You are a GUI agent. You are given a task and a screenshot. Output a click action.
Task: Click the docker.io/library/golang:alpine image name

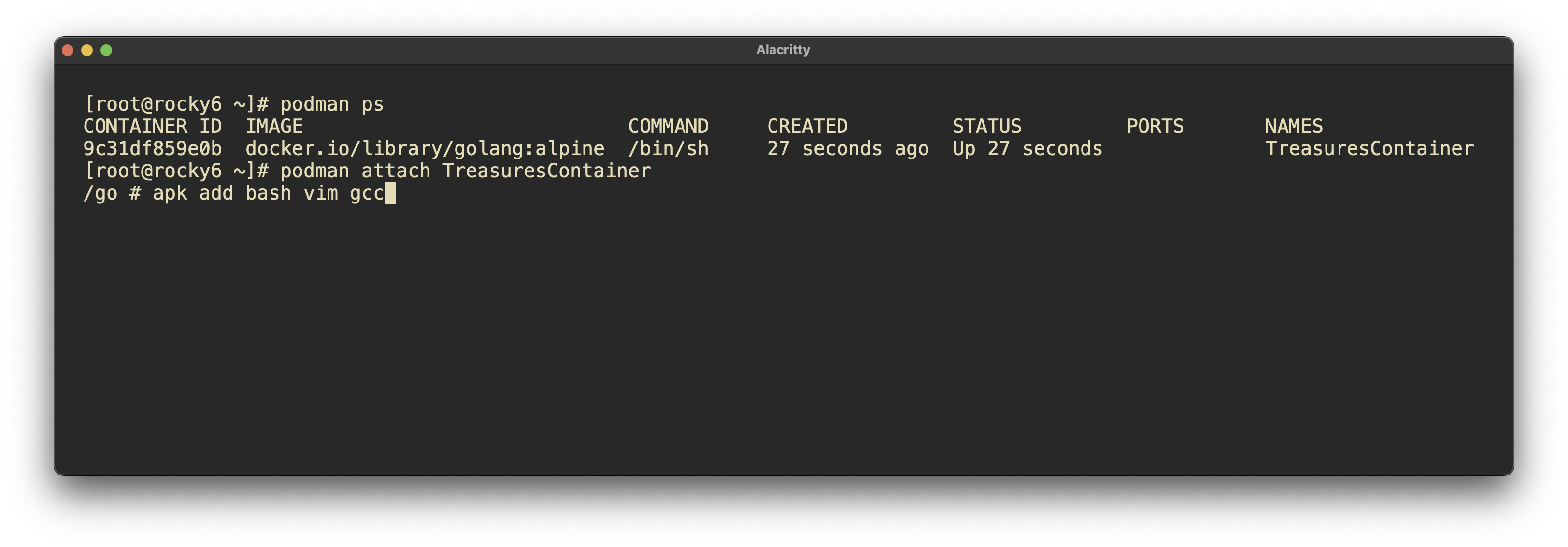click(424, 149)
